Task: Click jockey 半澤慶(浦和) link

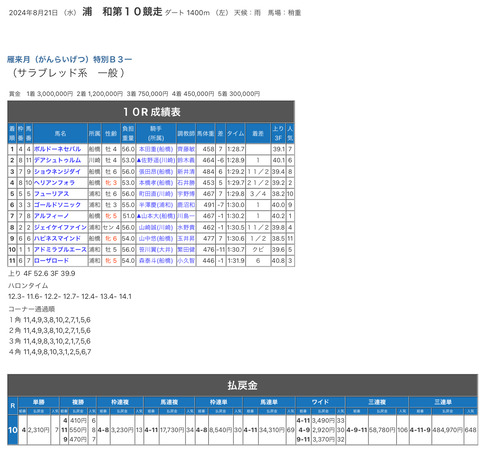Action: click(156, 205)
